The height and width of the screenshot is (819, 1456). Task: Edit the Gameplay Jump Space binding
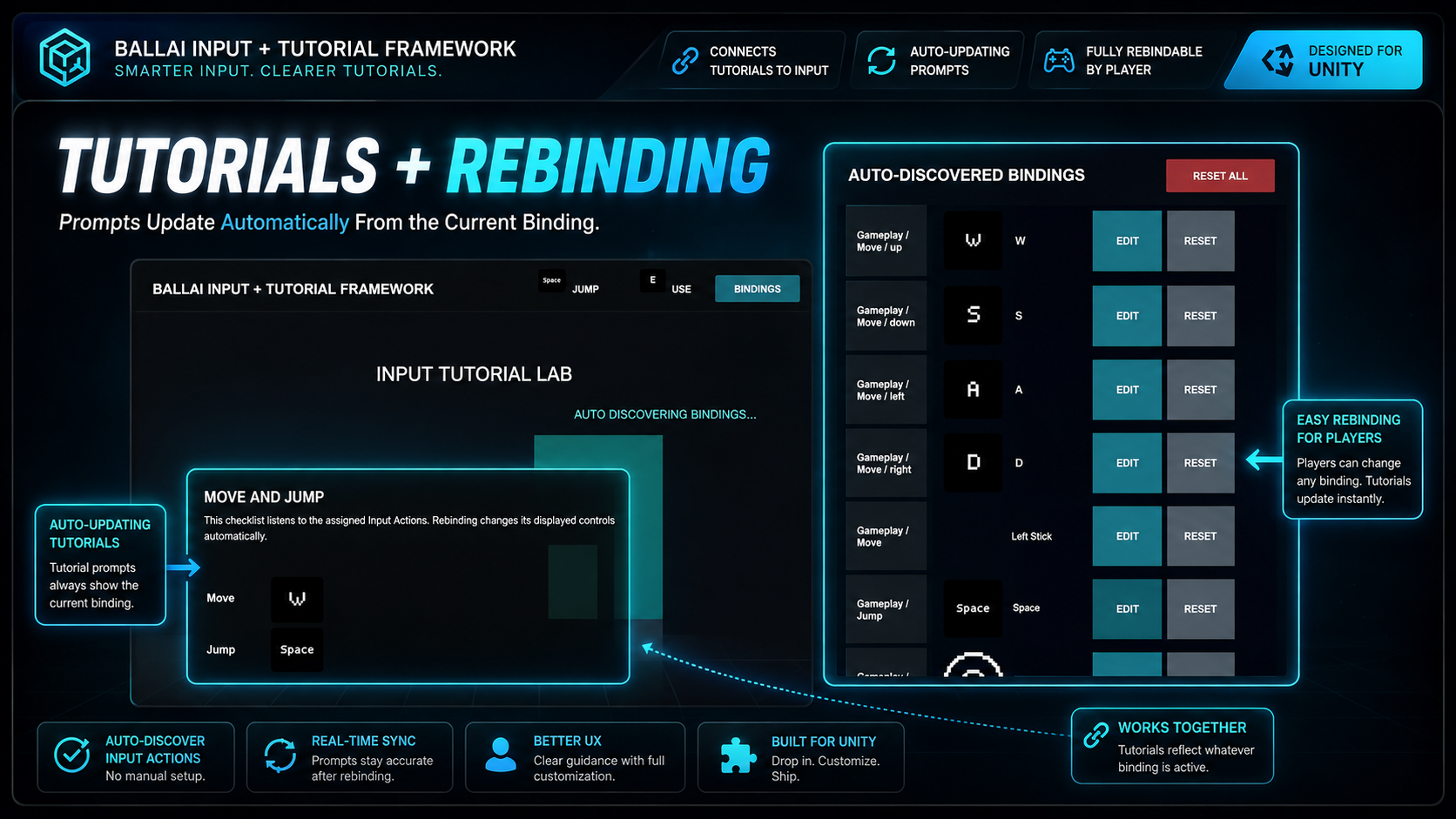1127,609
